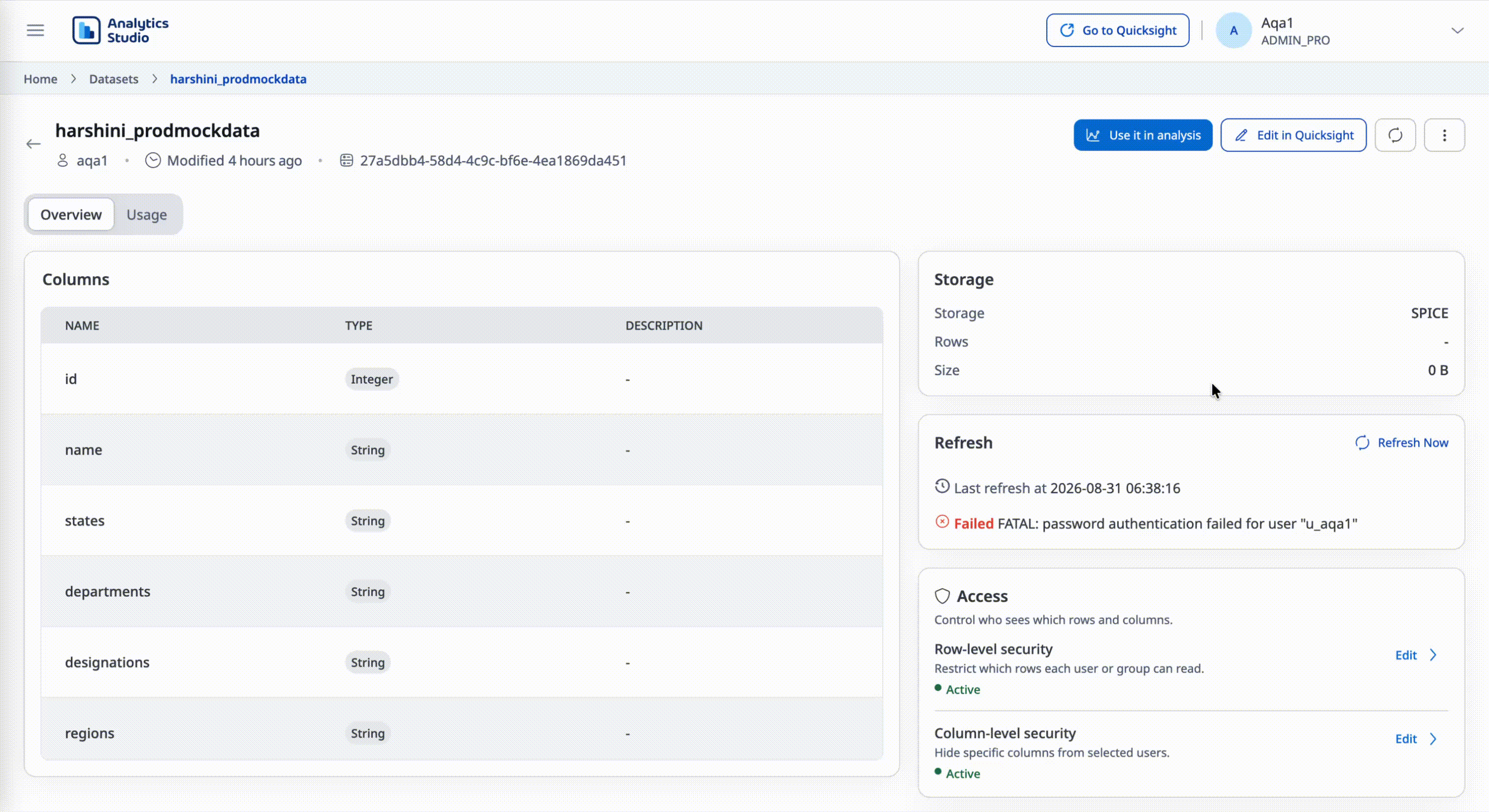1489x812 pixels.
Task: Click the TYPE column header
Action: [359, 326]
